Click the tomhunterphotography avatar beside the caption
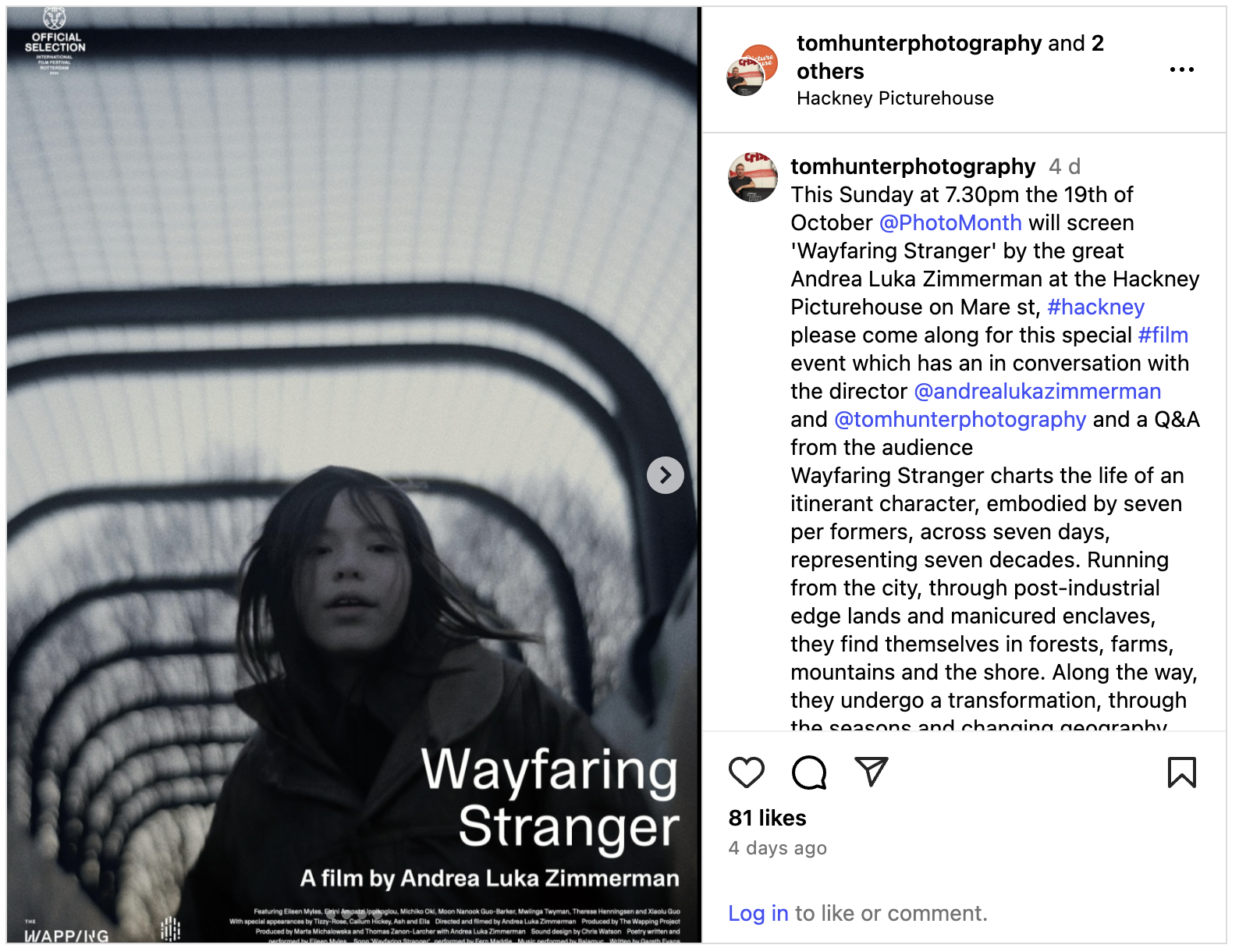The width and height of the screenshot is (1239, 952). [752, 177]
